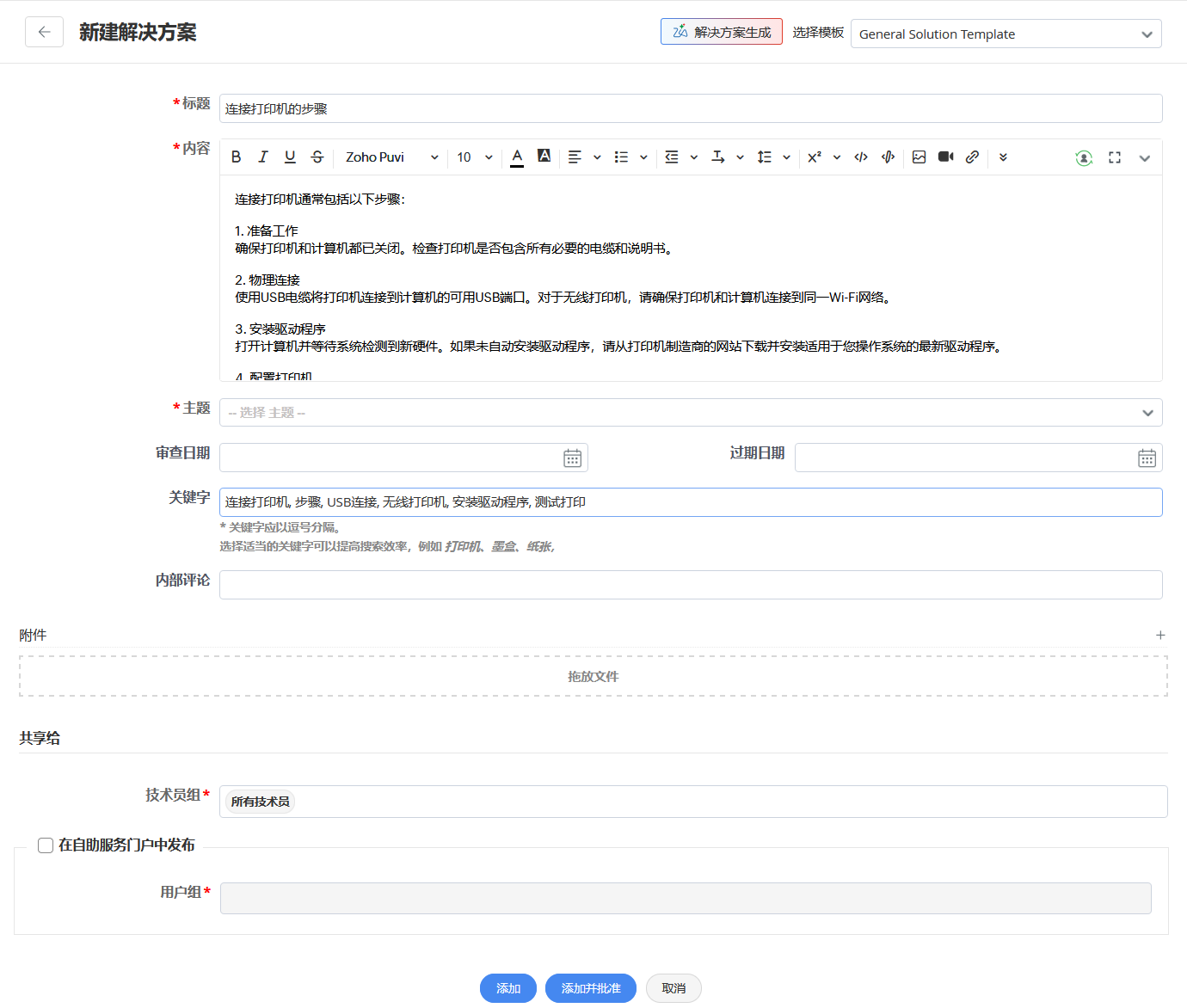Open the Zoho Puvi font dropdown
The image size is (1187, 1008).
[x=392, y=157]
